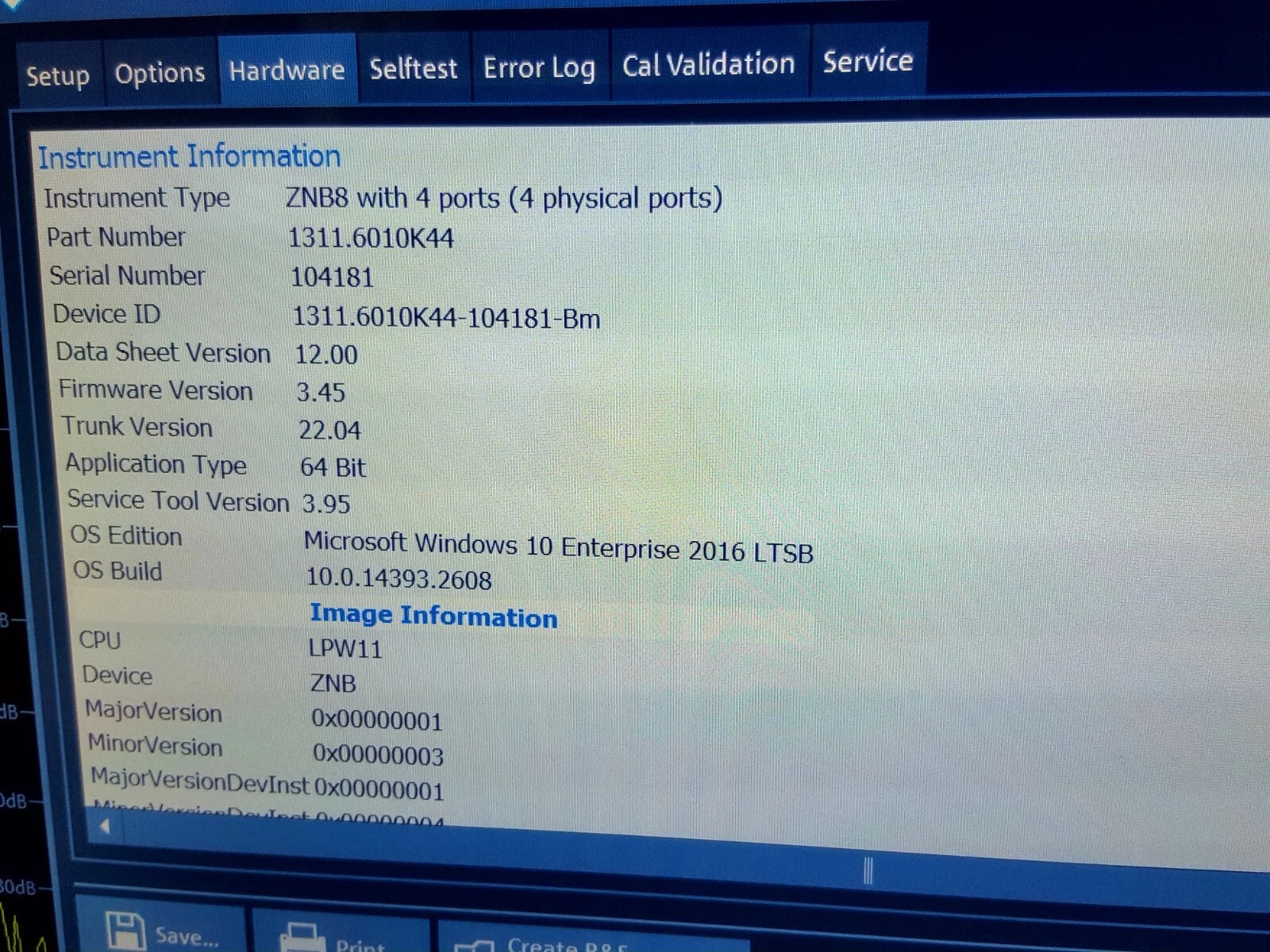1270x952 pixels.
Task: Click the Service Tool Version value 3.95
Action: (325, 504)
